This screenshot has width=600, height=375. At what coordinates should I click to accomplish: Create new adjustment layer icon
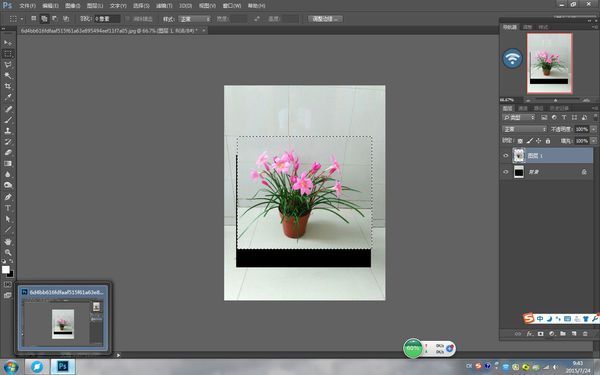point(552,334)
